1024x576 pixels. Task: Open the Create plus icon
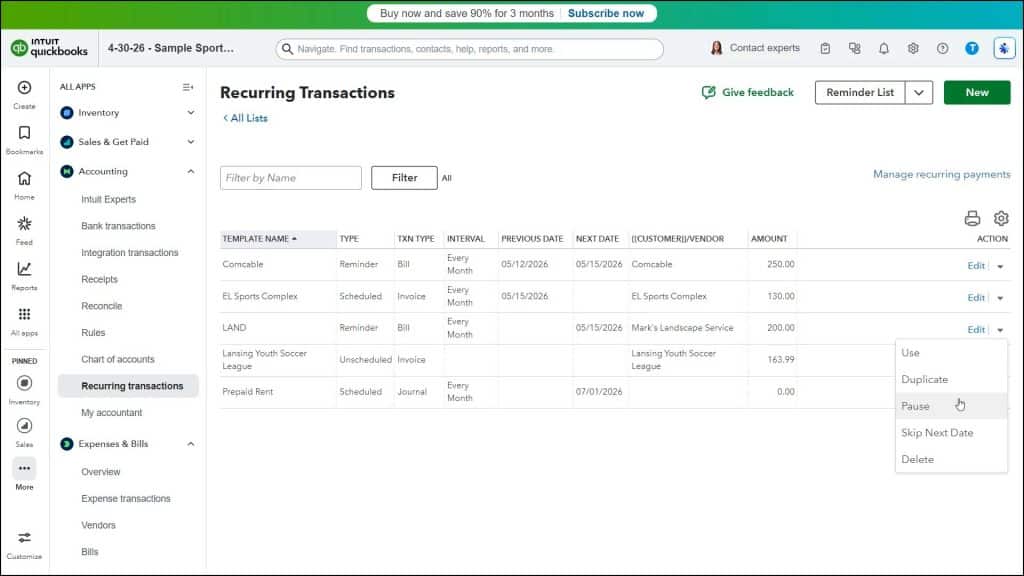[24, 88]
